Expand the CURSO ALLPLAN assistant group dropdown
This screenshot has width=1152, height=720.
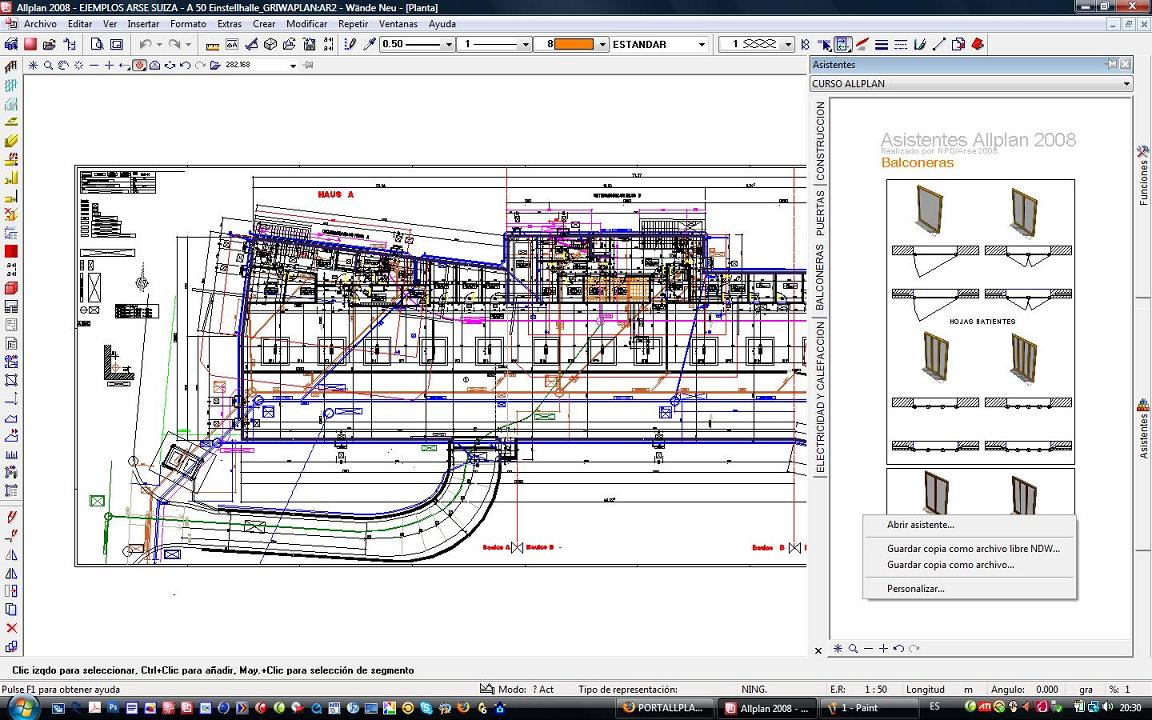pos(1126,84)
